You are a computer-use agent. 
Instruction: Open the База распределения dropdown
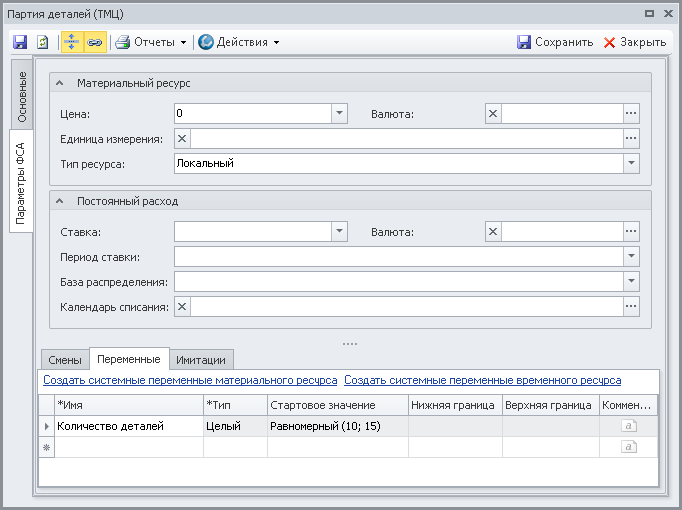(631, 281)
